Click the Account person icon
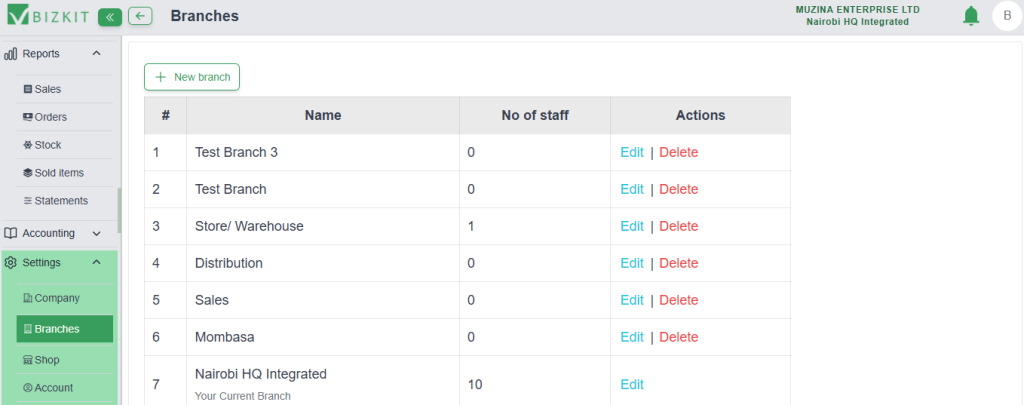 click(27, 388)
